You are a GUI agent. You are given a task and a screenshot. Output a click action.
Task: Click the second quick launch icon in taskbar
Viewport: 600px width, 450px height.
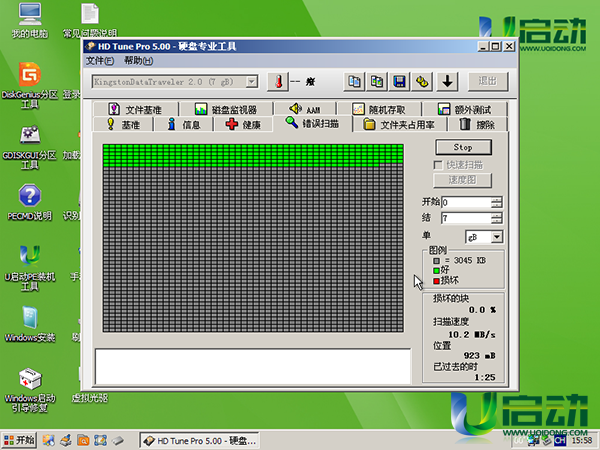[65, 440]
